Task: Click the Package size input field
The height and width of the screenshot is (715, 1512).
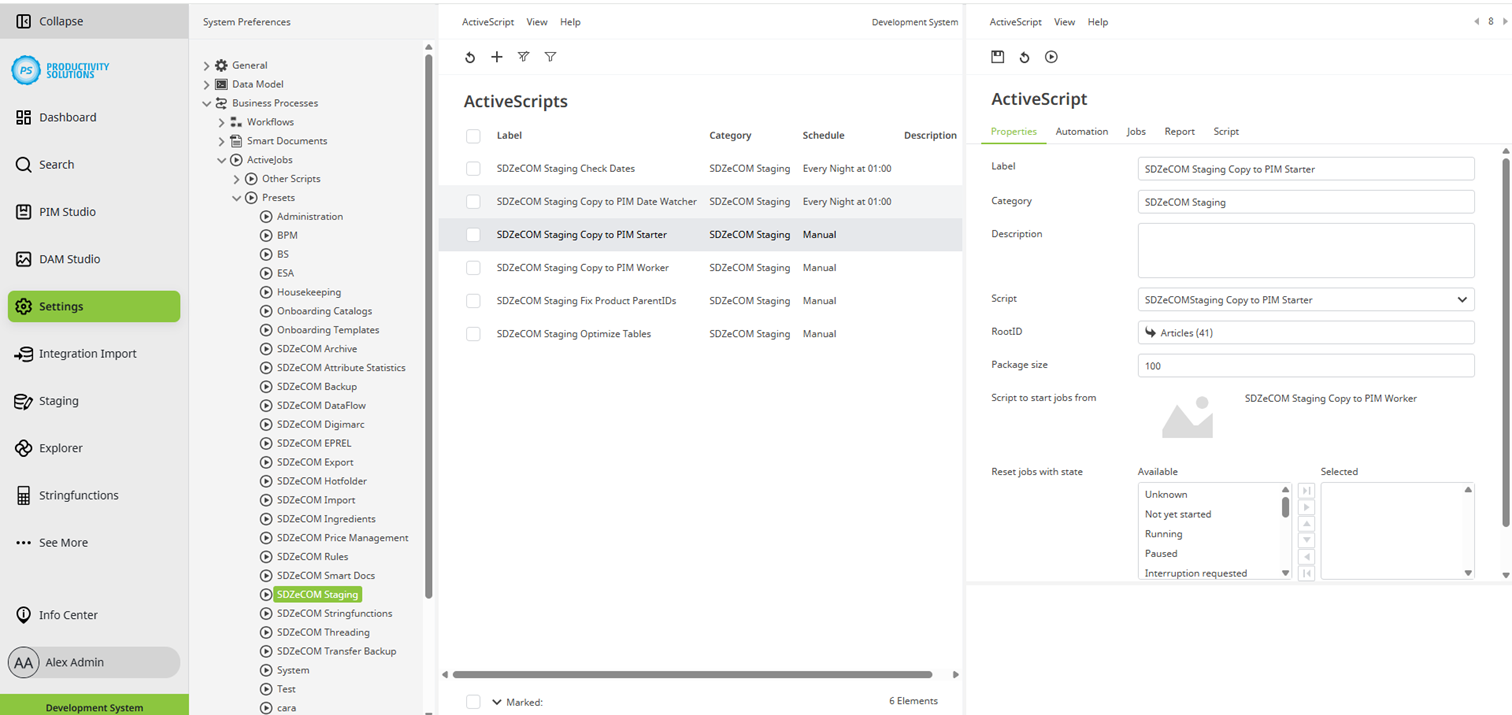Action: pyautogui.click(x=1306, y=366)
